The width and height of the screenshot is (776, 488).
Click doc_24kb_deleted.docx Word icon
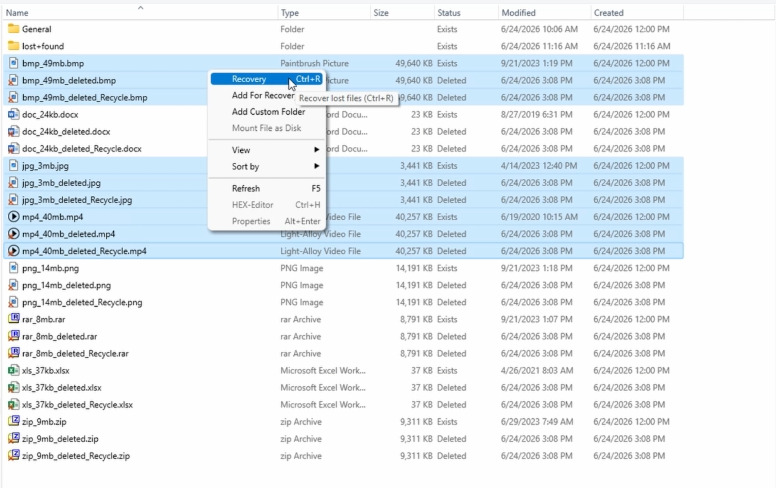pos(13,131)
